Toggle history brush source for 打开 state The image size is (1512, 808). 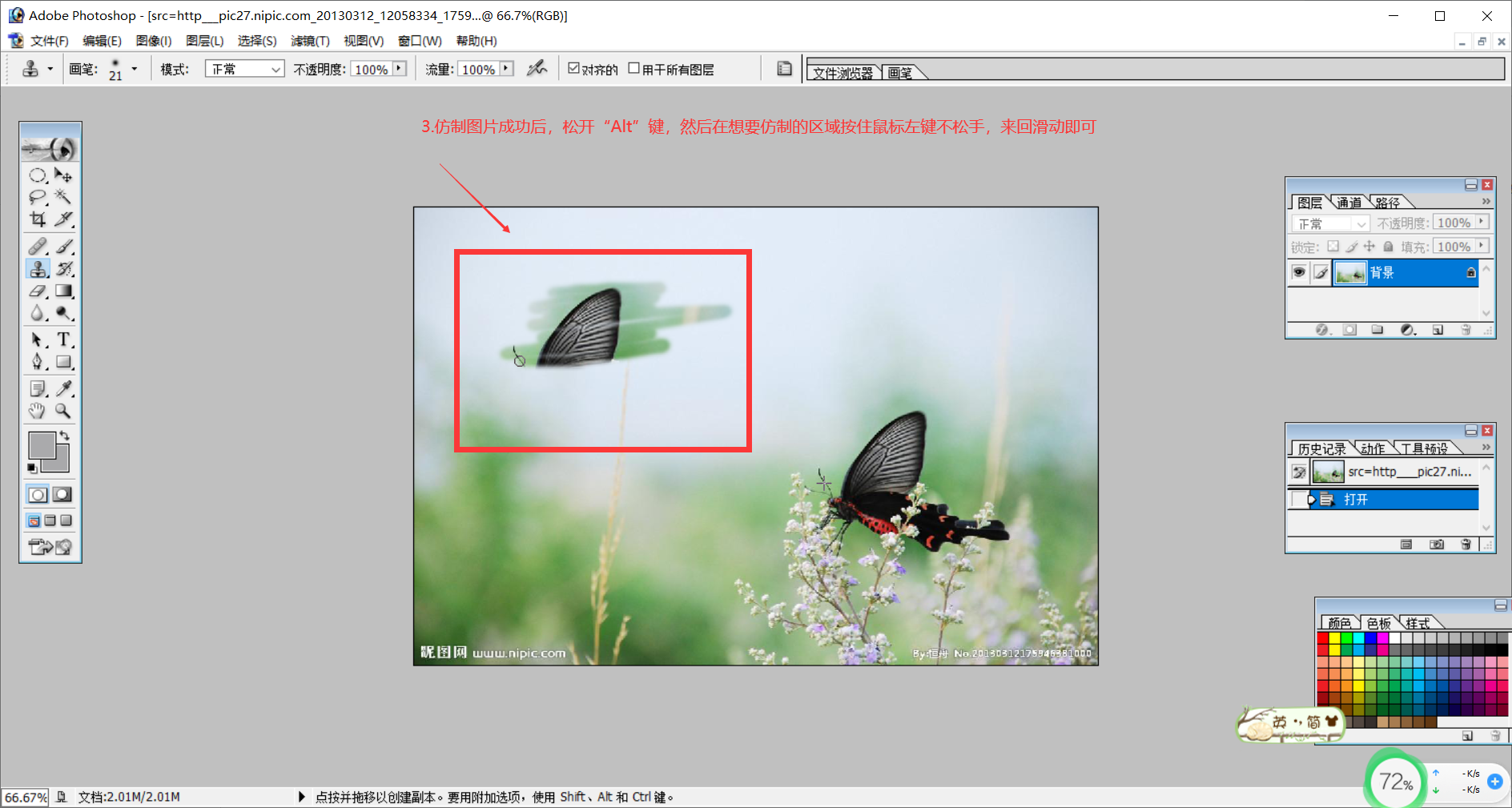point(1299,500)
